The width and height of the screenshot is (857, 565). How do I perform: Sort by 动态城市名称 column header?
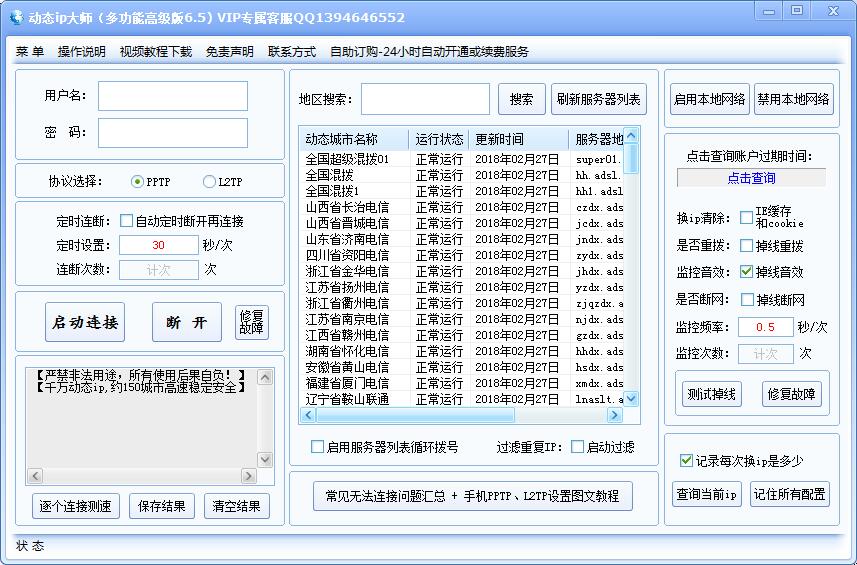(354, 139)
